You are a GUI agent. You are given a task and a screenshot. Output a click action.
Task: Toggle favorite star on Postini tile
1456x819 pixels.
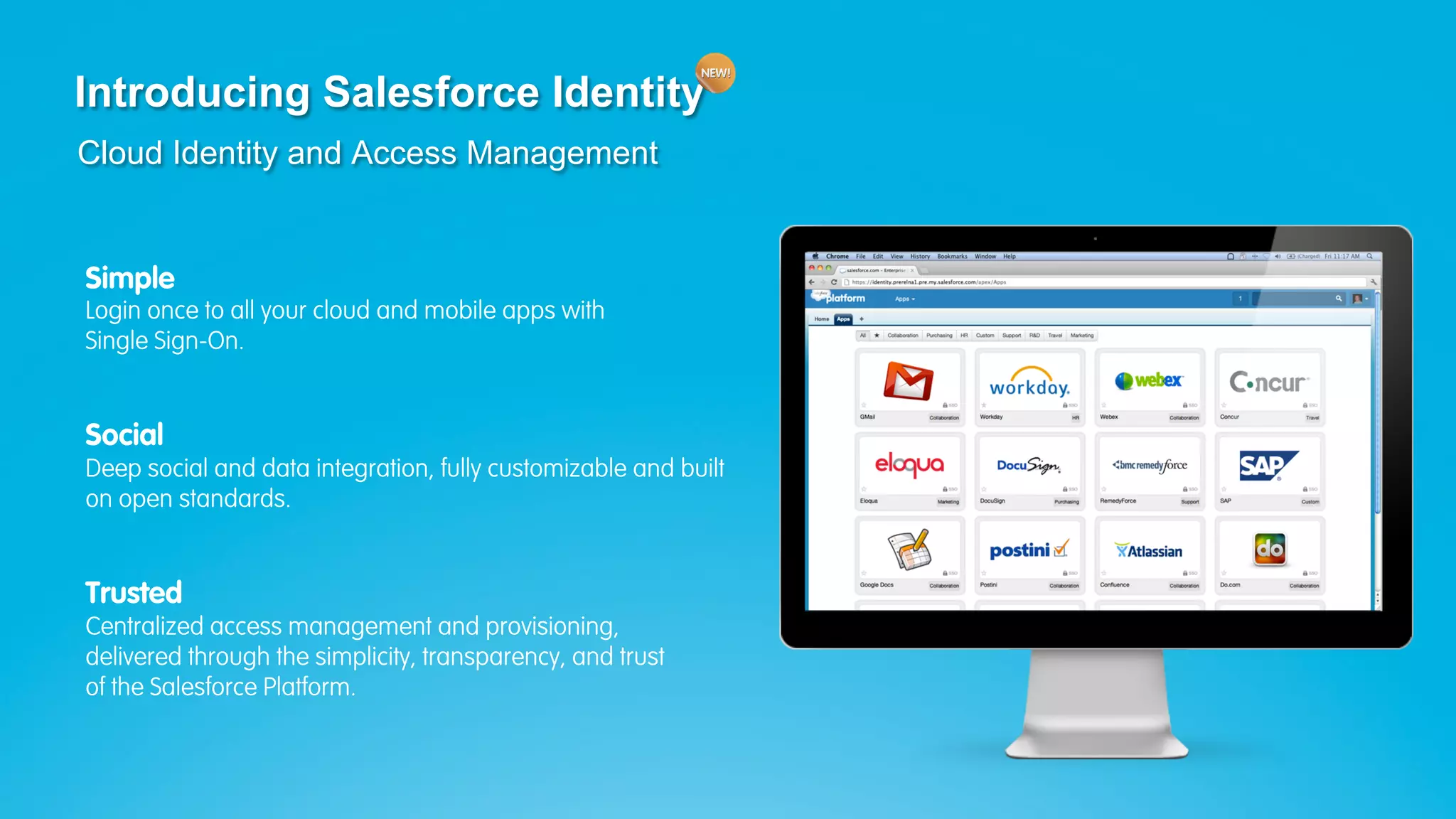point(984,573)
